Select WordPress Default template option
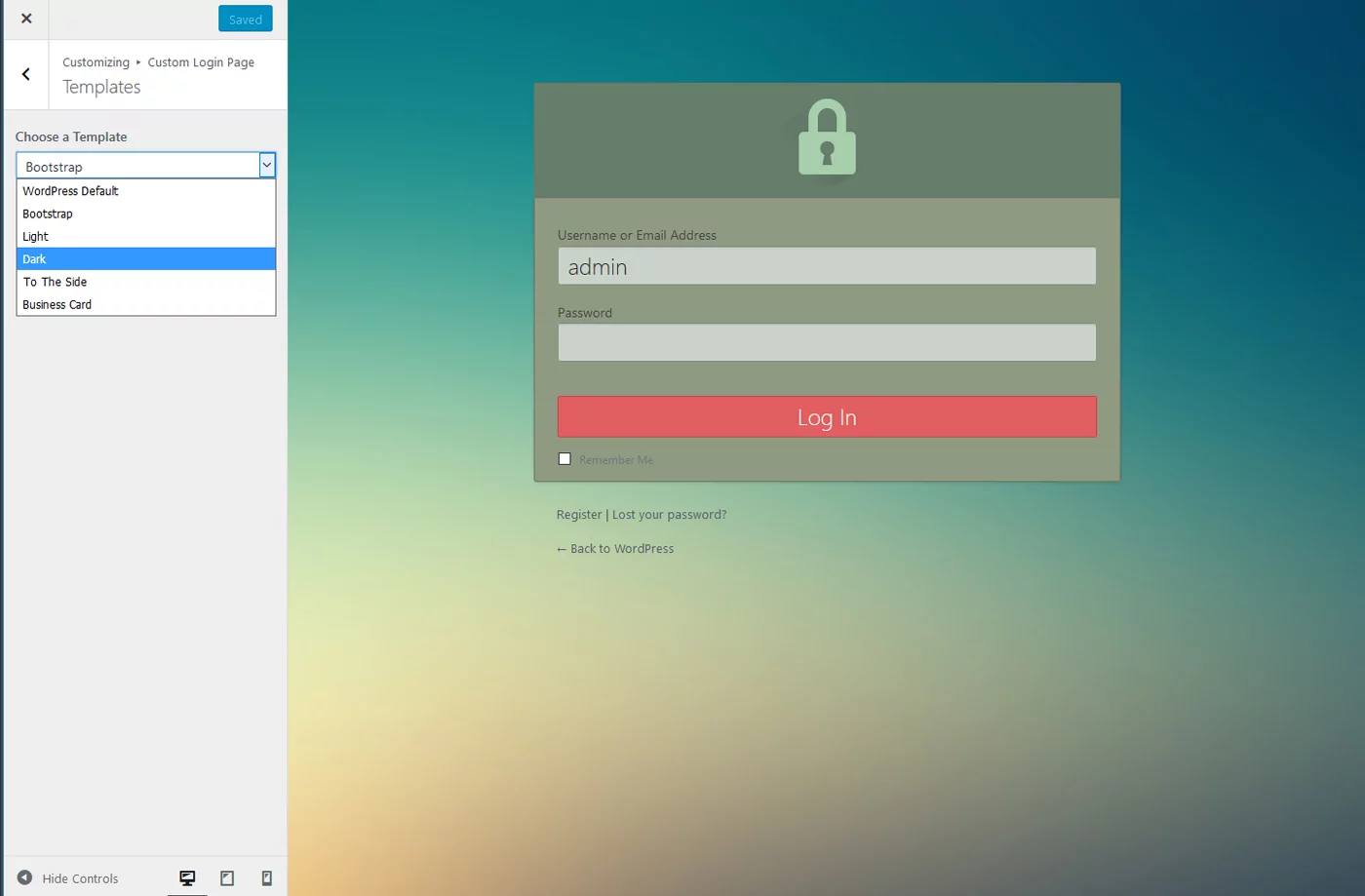The width and height of the screenshot is (1365, 896). click(146, 191)
